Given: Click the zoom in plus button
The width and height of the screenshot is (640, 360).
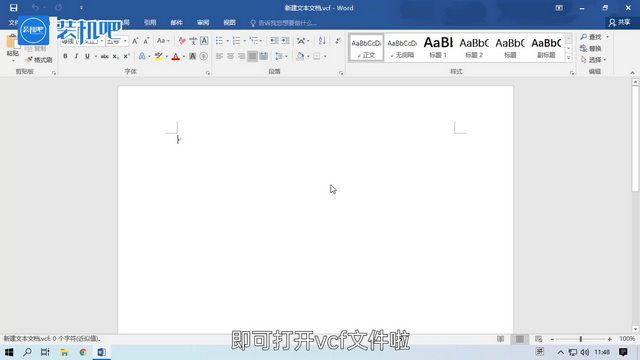Looking at the screenshot, I should tap(609, 339).
